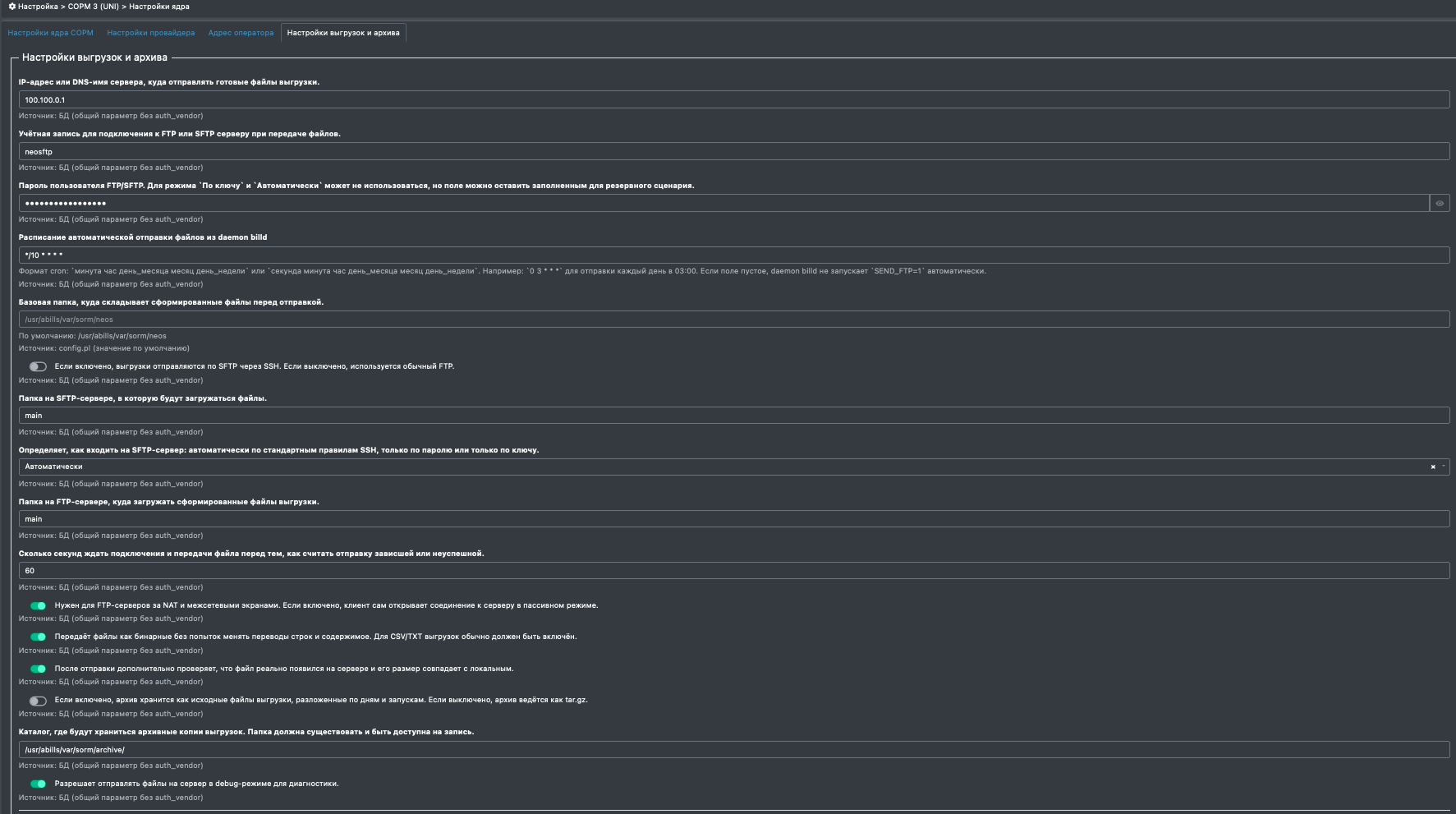This screenshot has width=1456, height=814.
Task: Enable storing archive as source files toggle
Action: (38, 701)
